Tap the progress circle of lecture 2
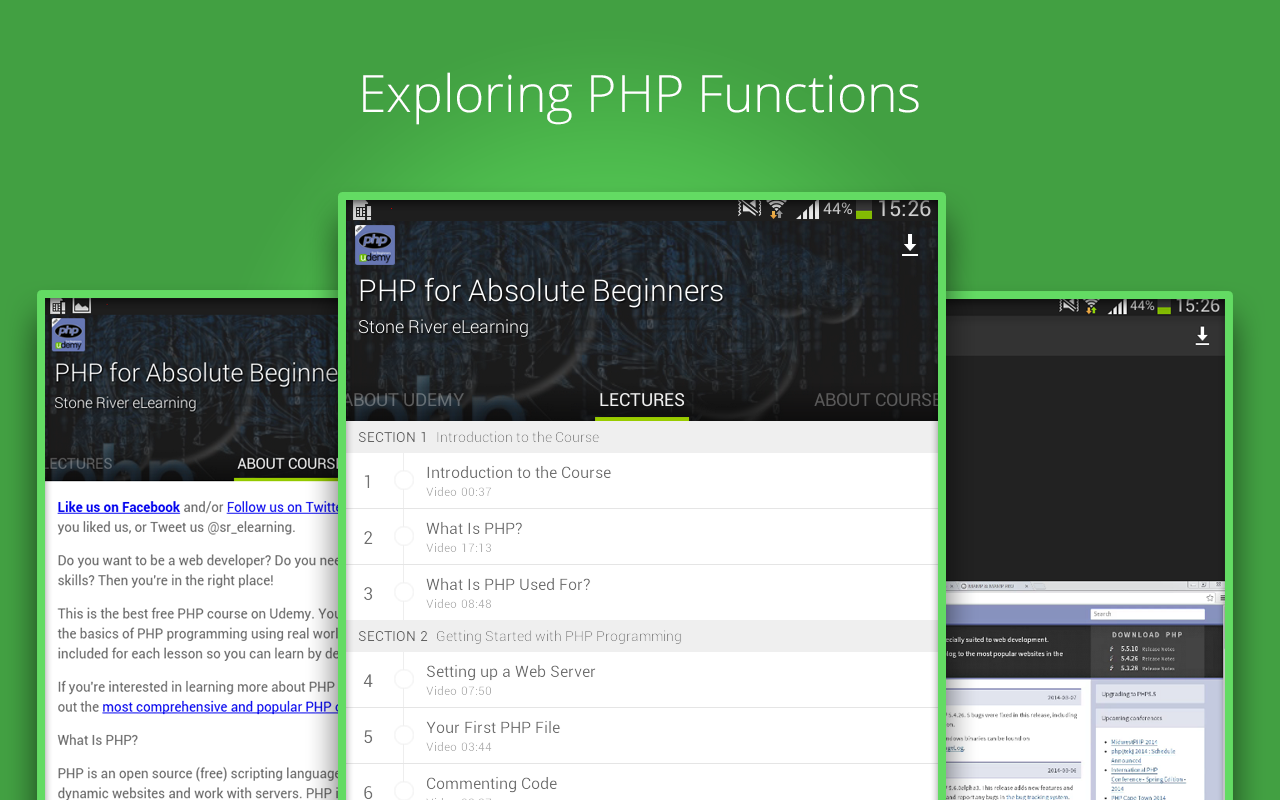The width and height of the screenshot is (1280, 800). tap(404, 537)
